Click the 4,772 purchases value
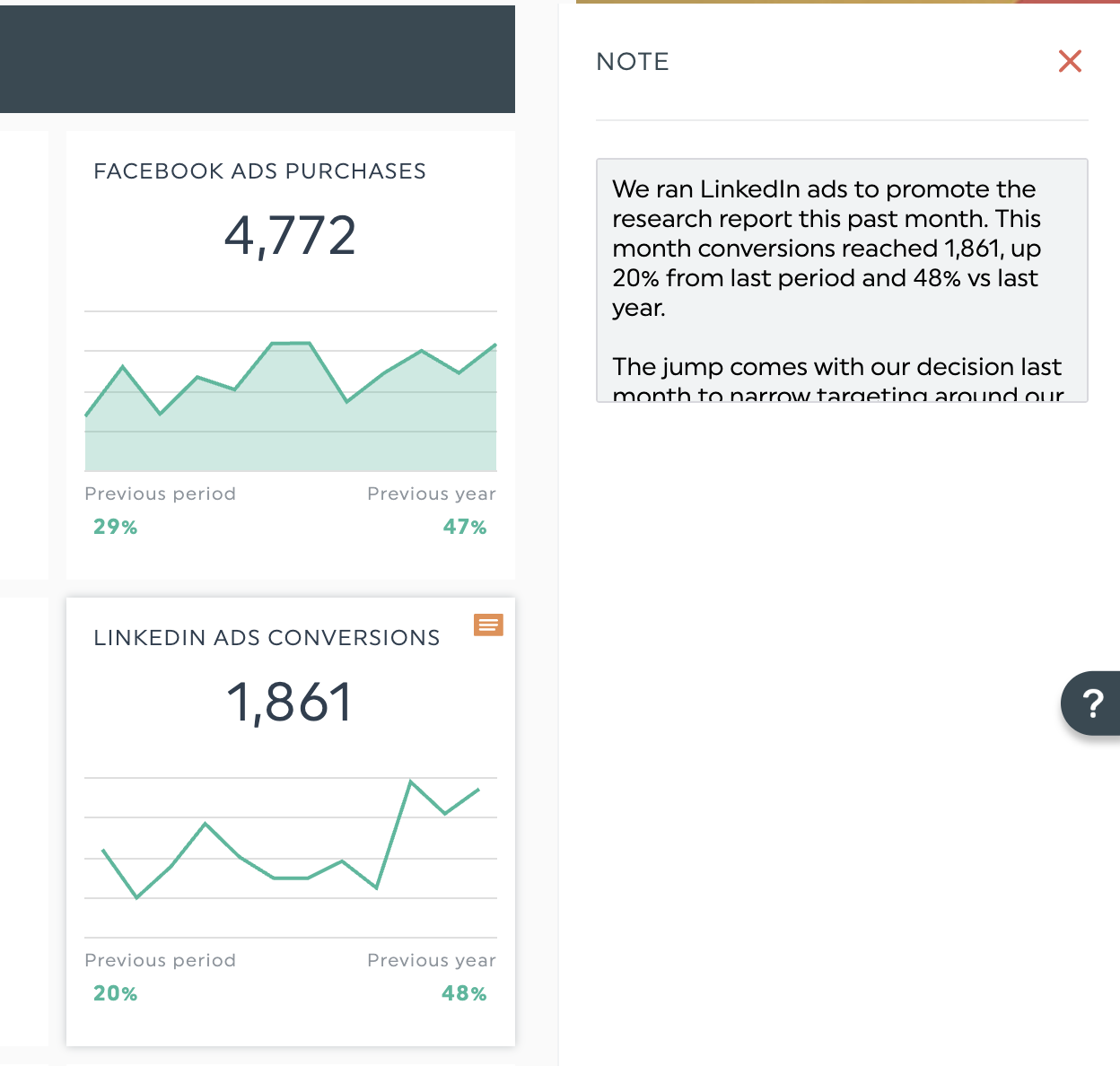Screen dimensions: 1120x1066 click(x=290, y=236)
